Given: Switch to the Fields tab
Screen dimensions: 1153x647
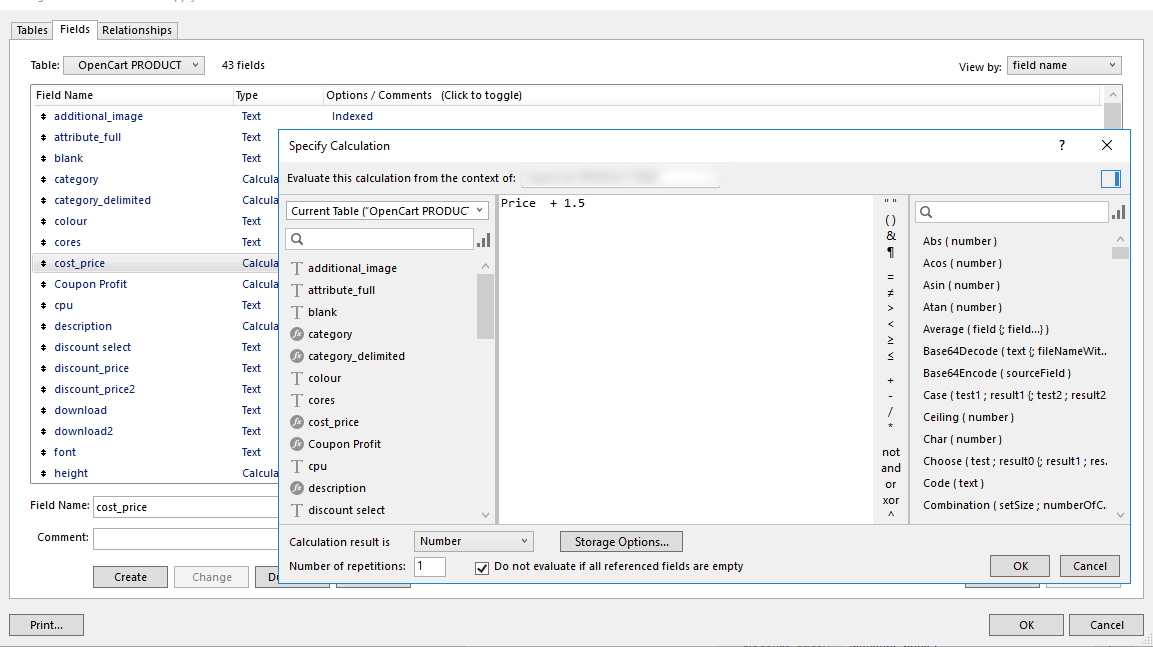Looking at the screenshot, I should [75, 29].
